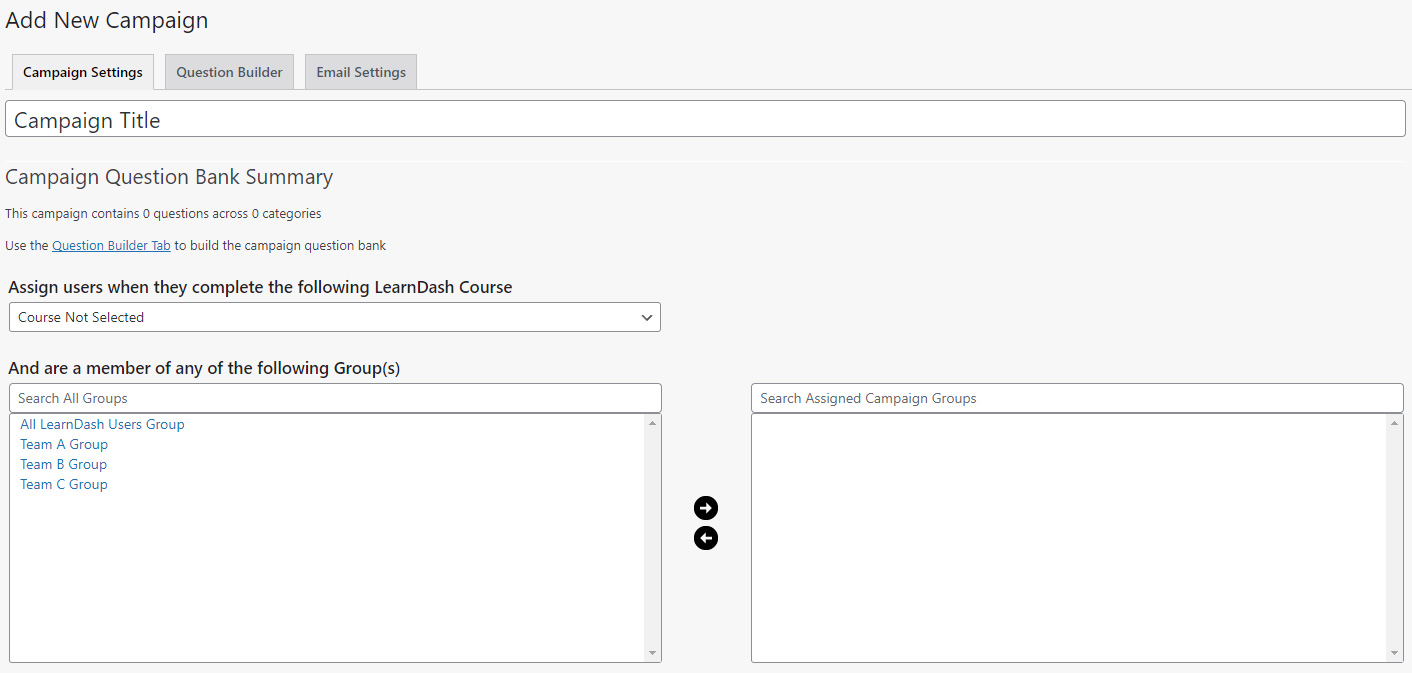The image size is (1412, 673).
Task: Click all-groups list scrollbar up arrow
Action: click(x=653, y=423)
